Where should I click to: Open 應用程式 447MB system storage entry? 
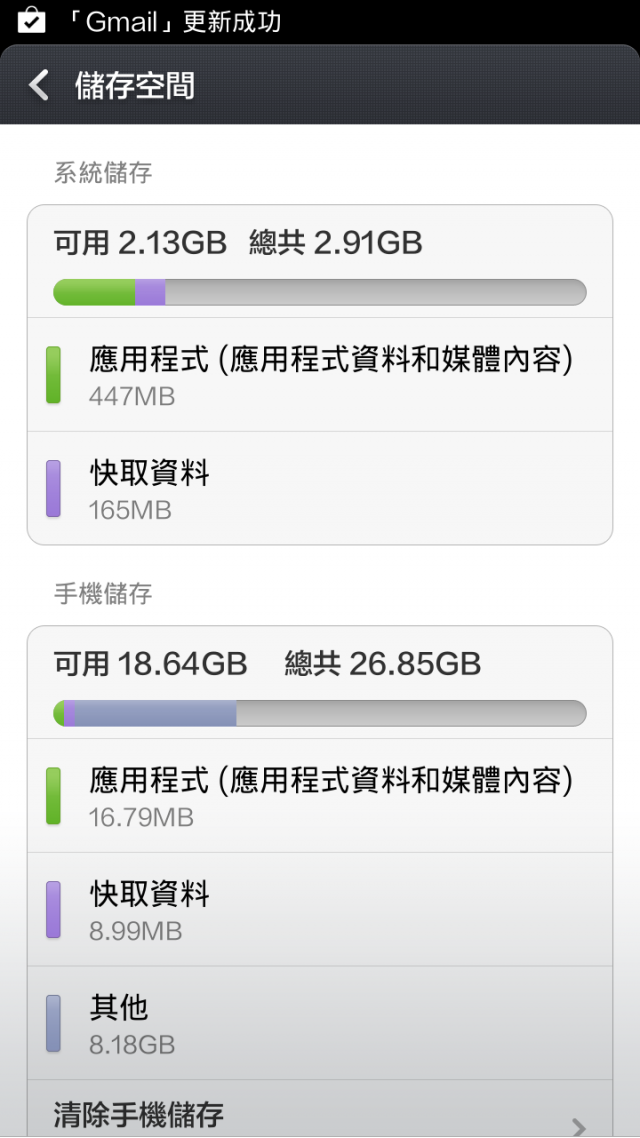tap(330, 375)
